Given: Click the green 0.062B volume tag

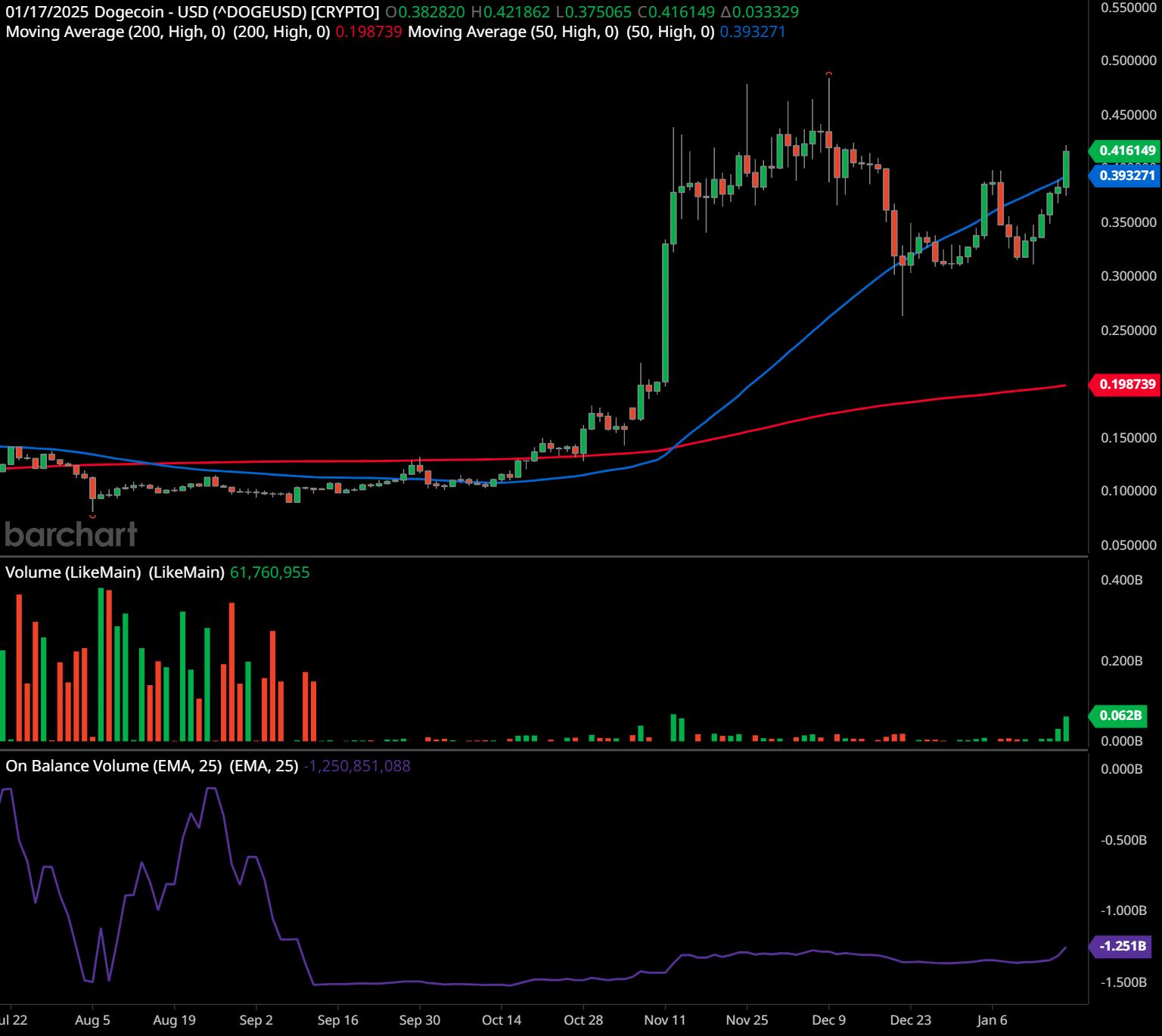Looking at the screenshot, I should (1120, 715).
